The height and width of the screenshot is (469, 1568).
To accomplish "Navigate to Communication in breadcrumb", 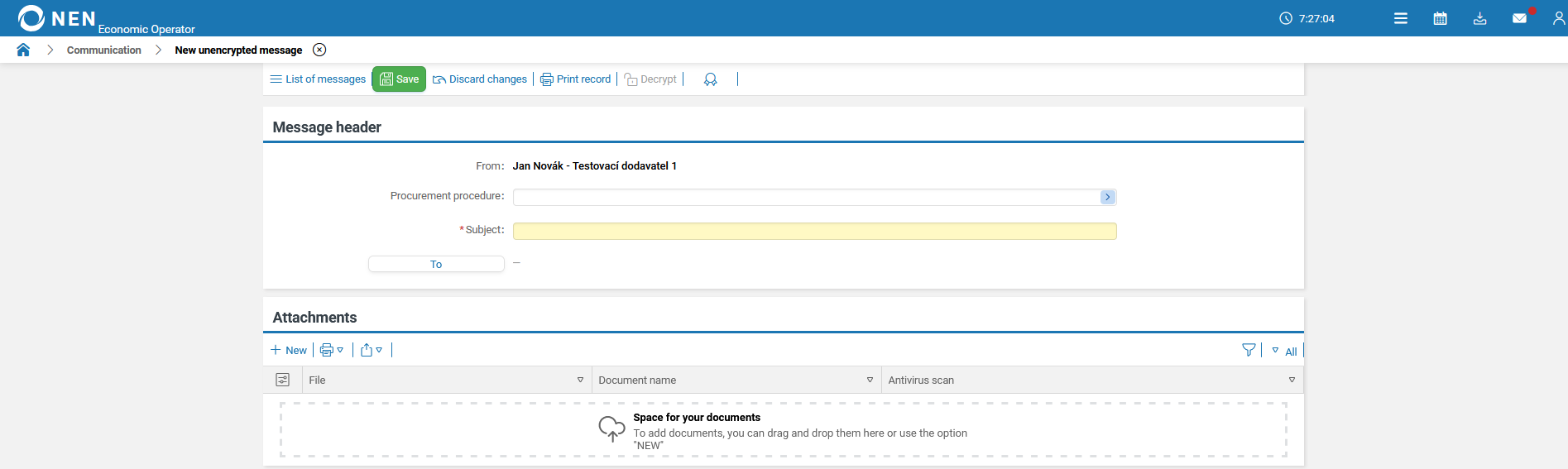I will pyautogui.click(x=104, y=50).
